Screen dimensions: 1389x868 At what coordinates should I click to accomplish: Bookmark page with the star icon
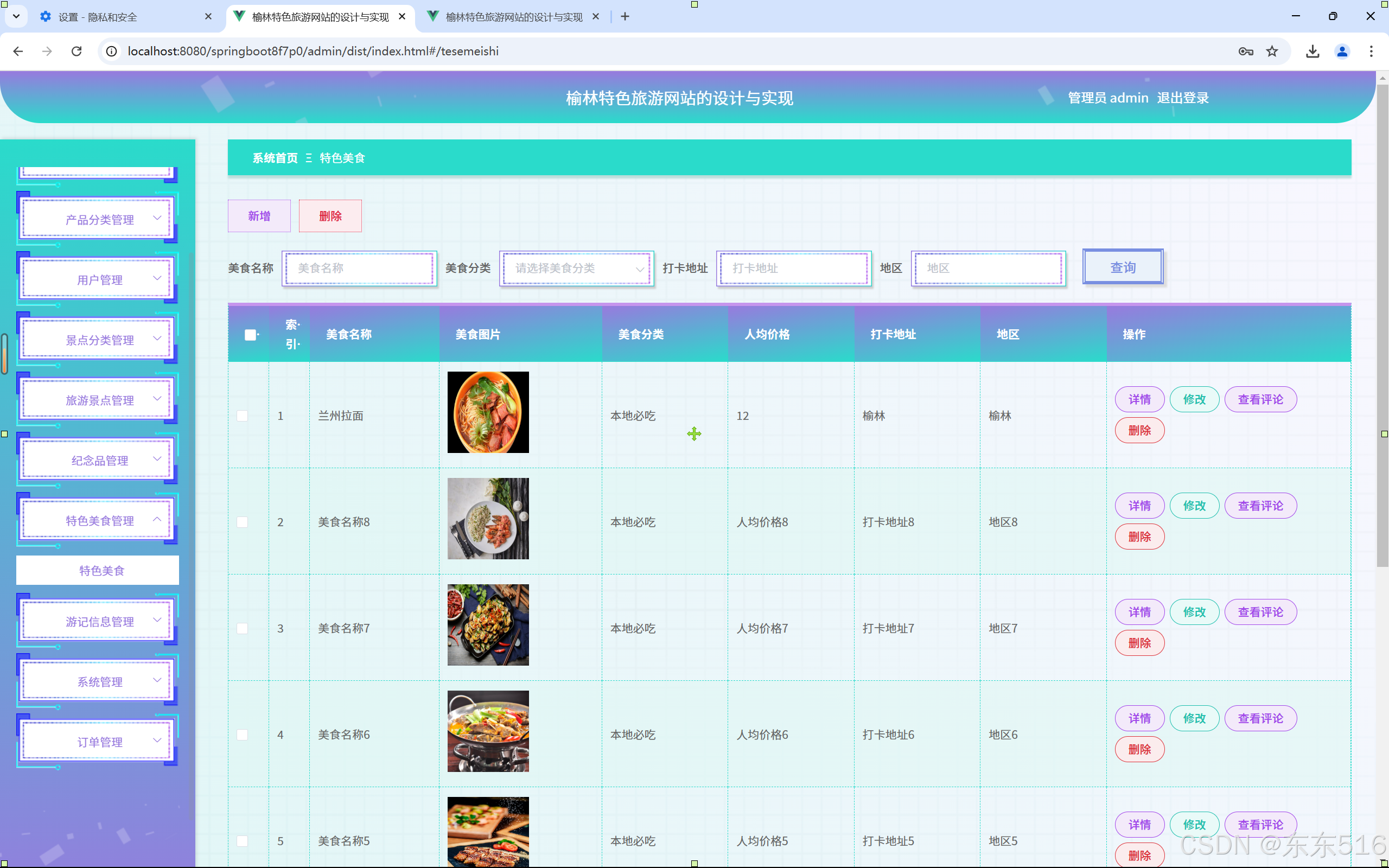pos(1272,51)
